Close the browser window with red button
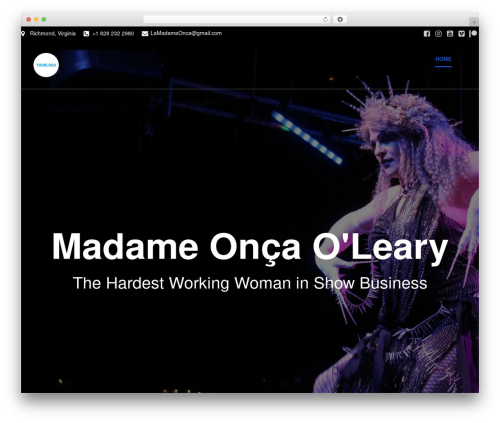This screenshot has width=500, height=423. point(29,20)
